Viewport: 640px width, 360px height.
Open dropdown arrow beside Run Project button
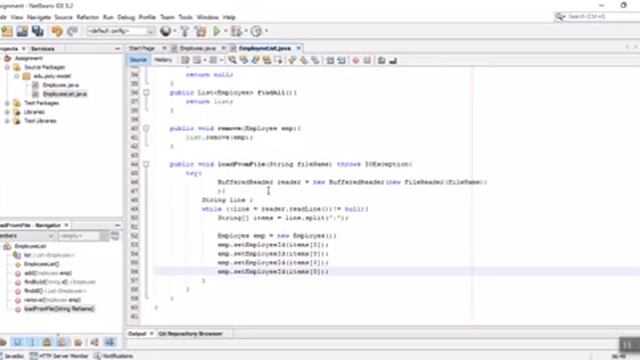226,31
